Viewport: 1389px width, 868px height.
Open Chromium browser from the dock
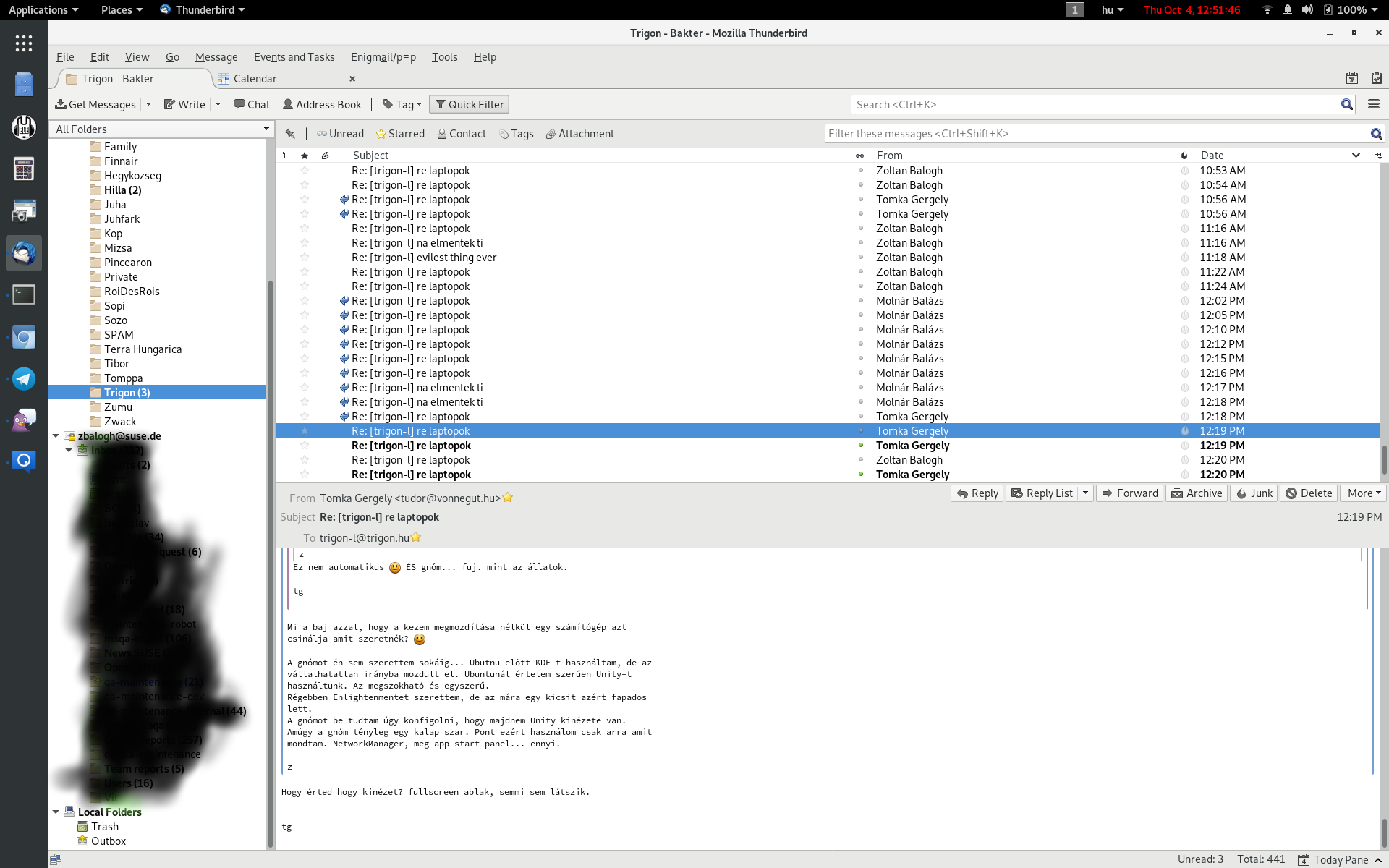pyautogui.click(x=24, y=337)
